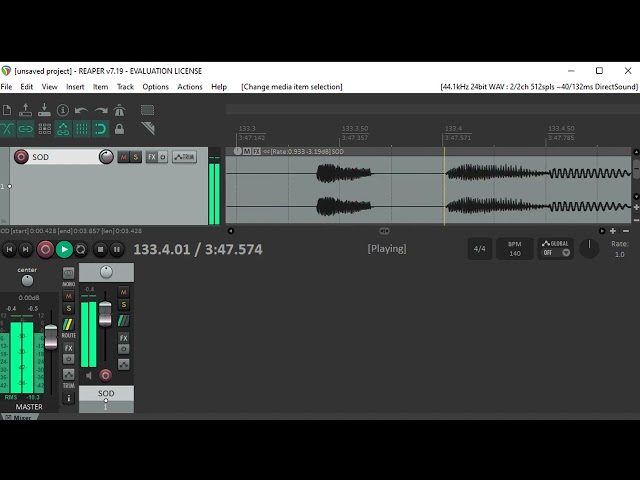The height and width of the screenshot is (480, 640).
Task: Click the transport Stop button
Action: [x=100, y=249]
